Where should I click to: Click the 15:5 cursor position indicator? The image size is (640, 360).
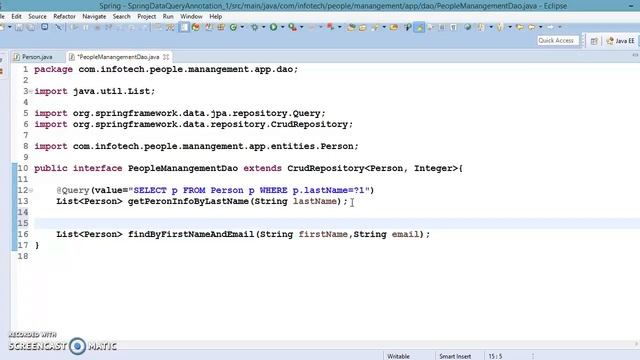(x=495, y=356)
